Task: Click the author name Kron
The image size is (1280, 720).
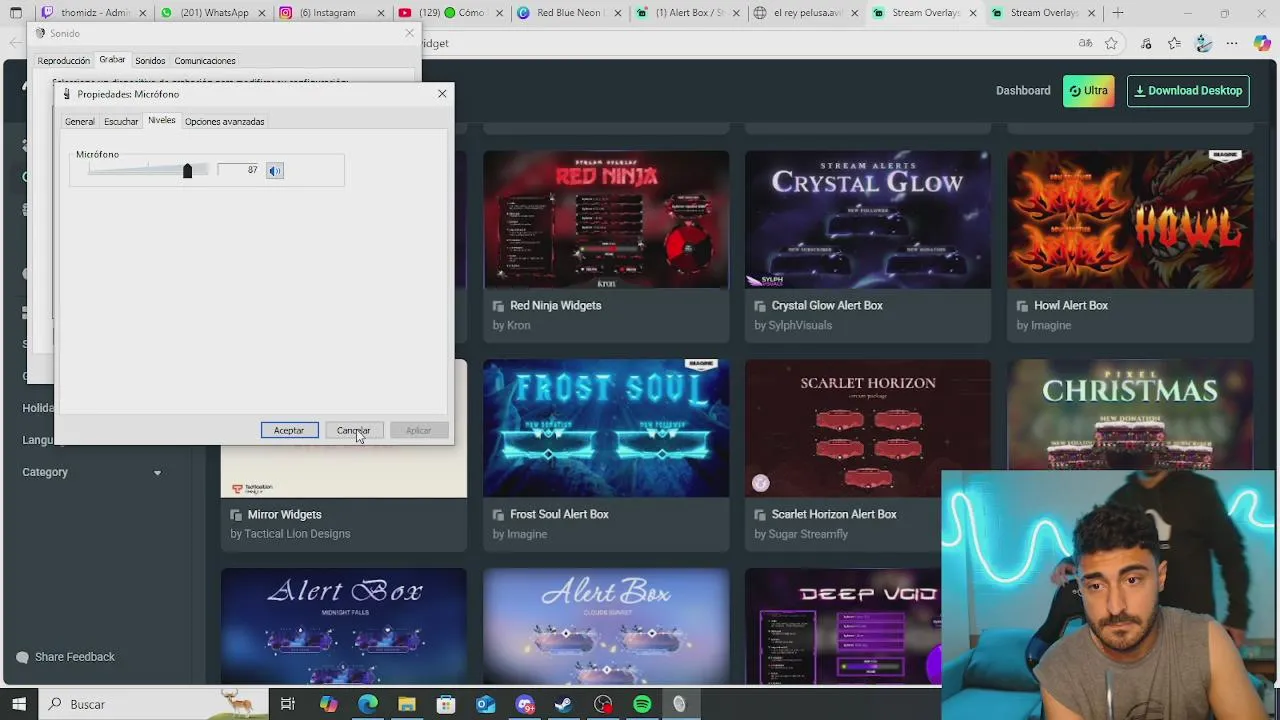Action: (519, 325)
